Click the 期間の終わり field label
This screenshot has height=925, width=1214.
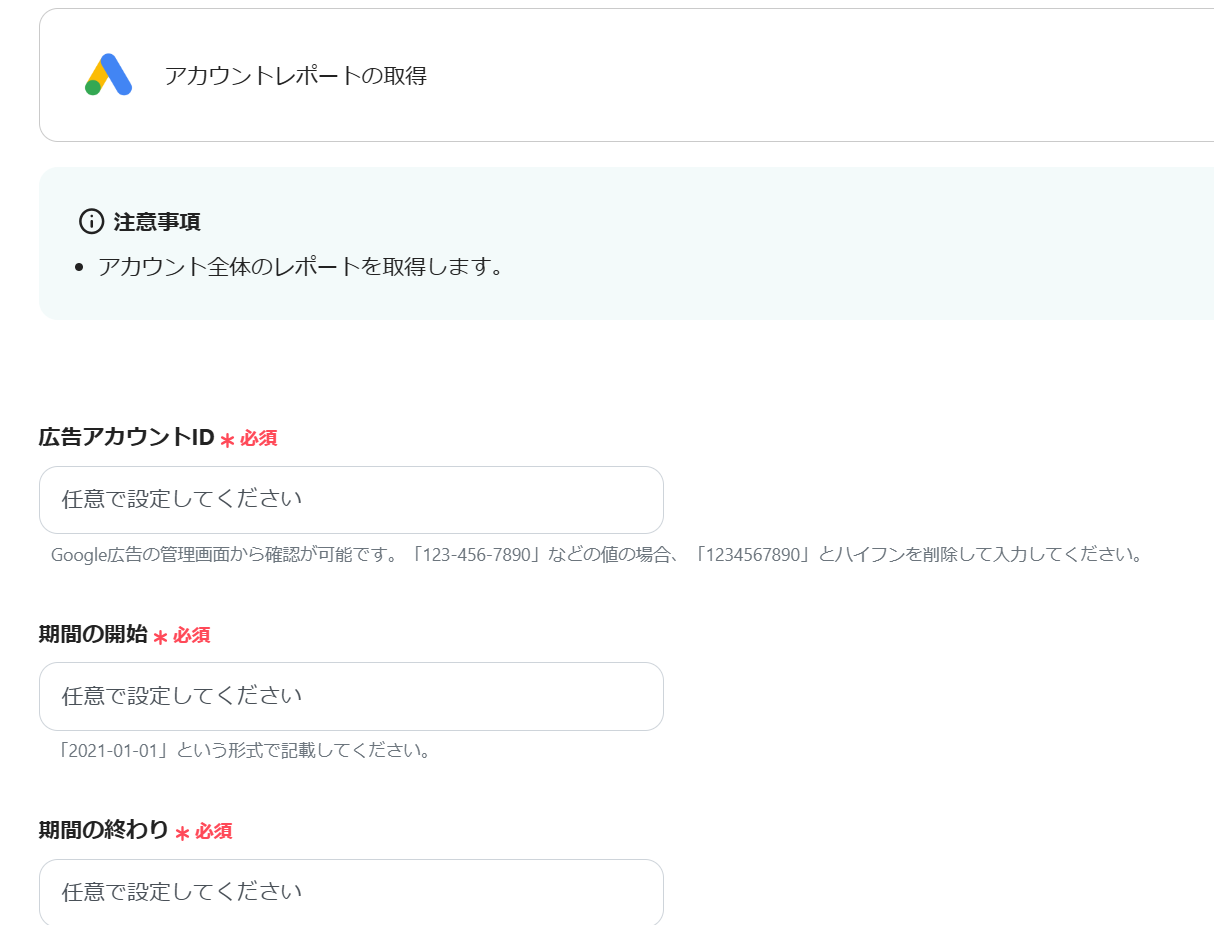point(104,830)
